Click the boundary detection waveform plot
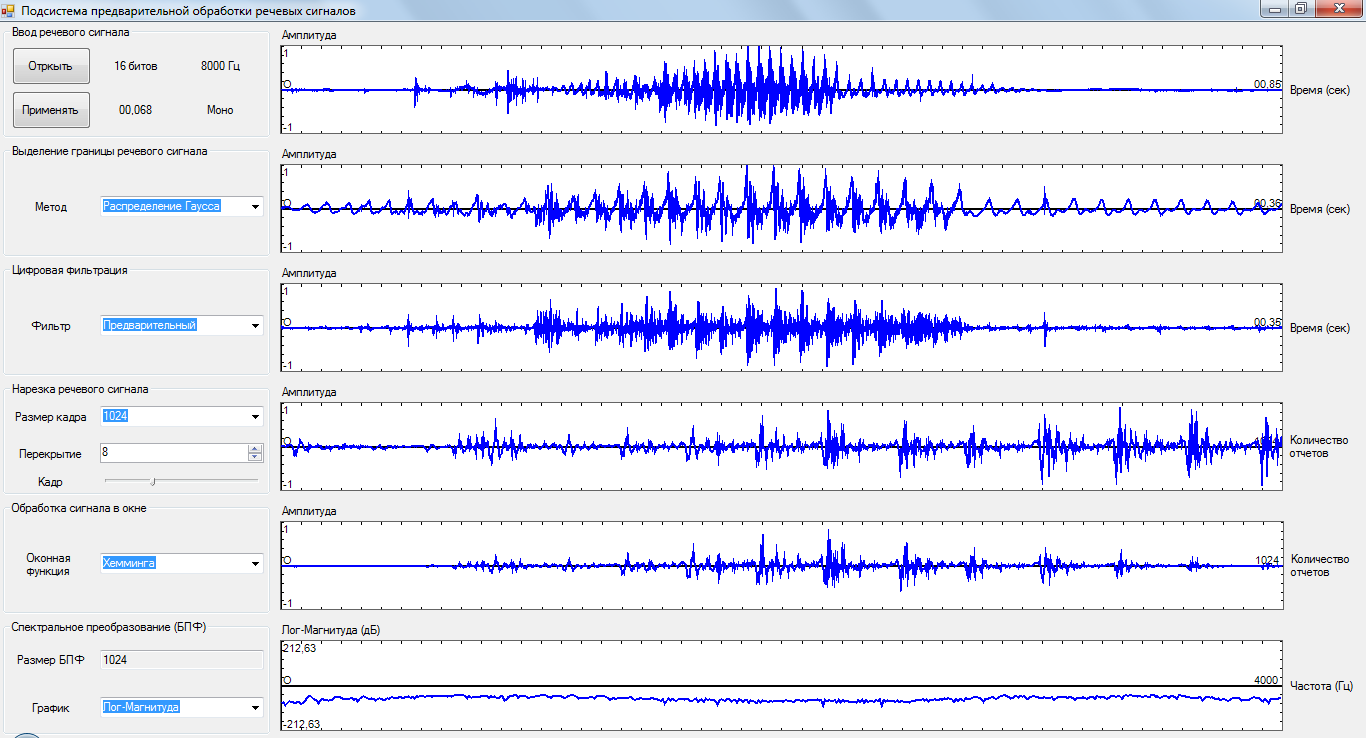Viewport: 1366px width, 738px height. 781,207
